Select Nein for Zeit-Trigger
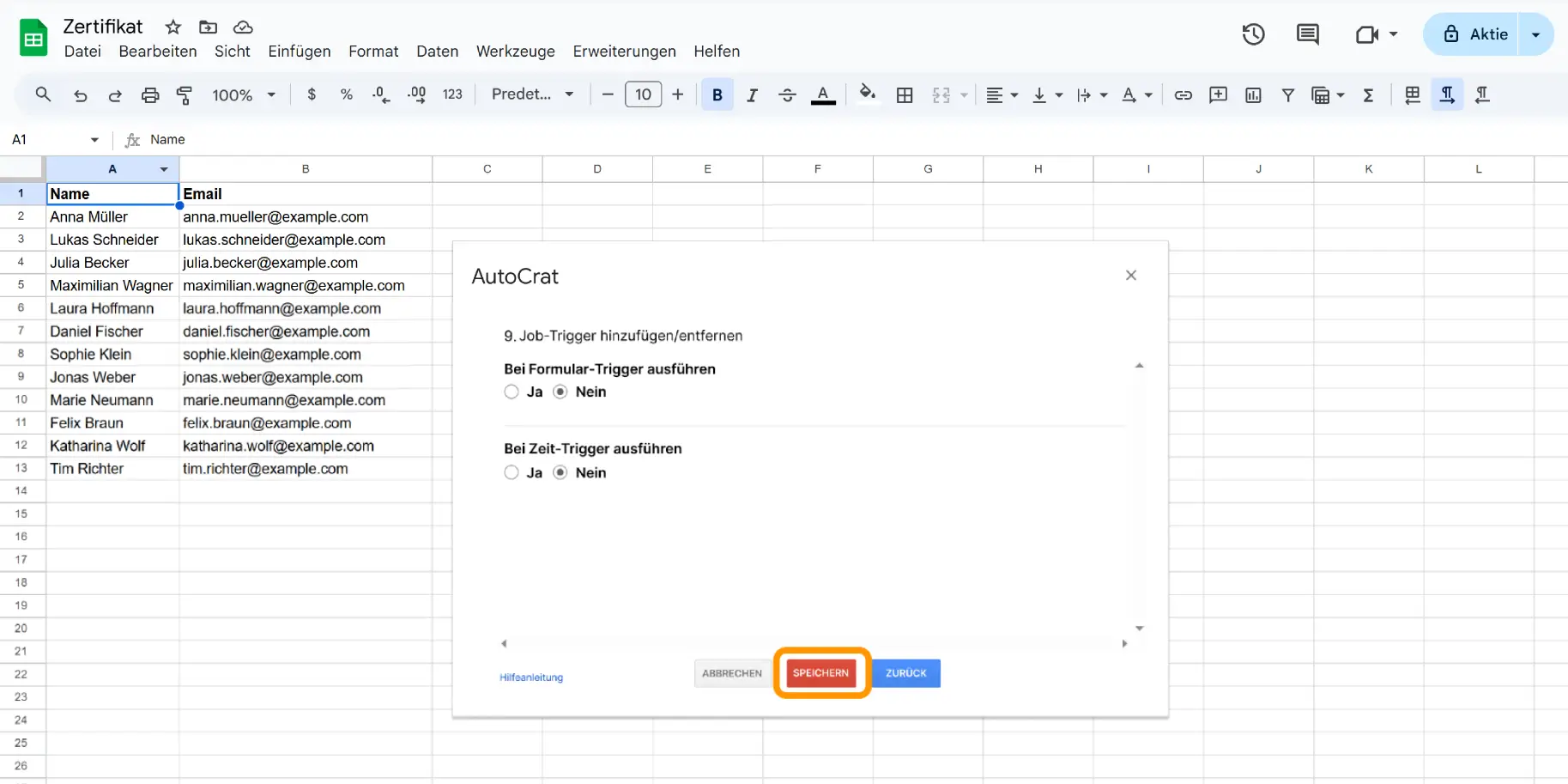Image resolution: width=1568 pixels, height=784 pixels. 560,473
